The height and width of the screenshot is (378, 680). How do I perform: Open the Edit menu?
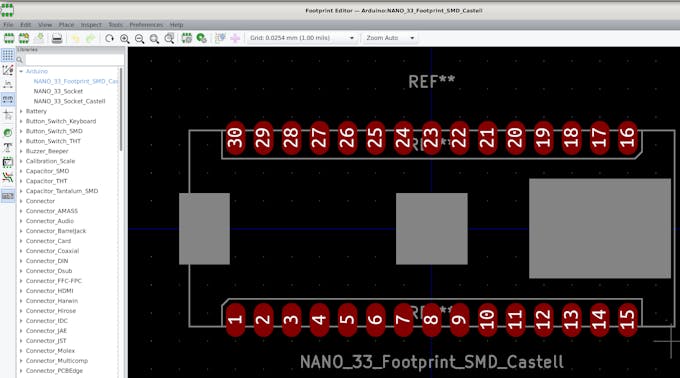pyautogui.click(x=26, y=25)
